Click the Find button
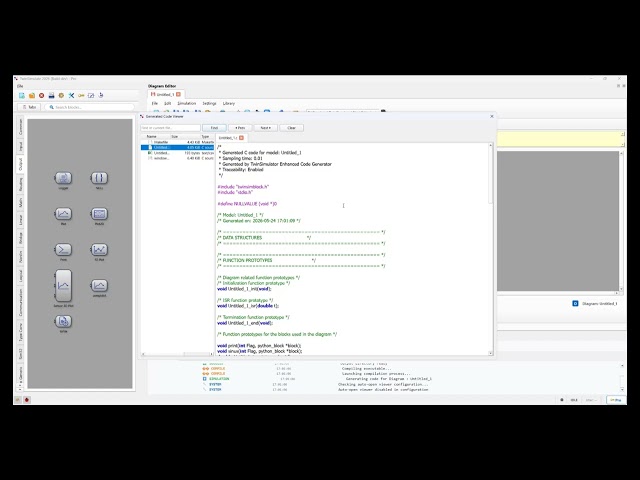Image resolution: width=640 pixels, height=480 pixels. [x=214, y=128]
